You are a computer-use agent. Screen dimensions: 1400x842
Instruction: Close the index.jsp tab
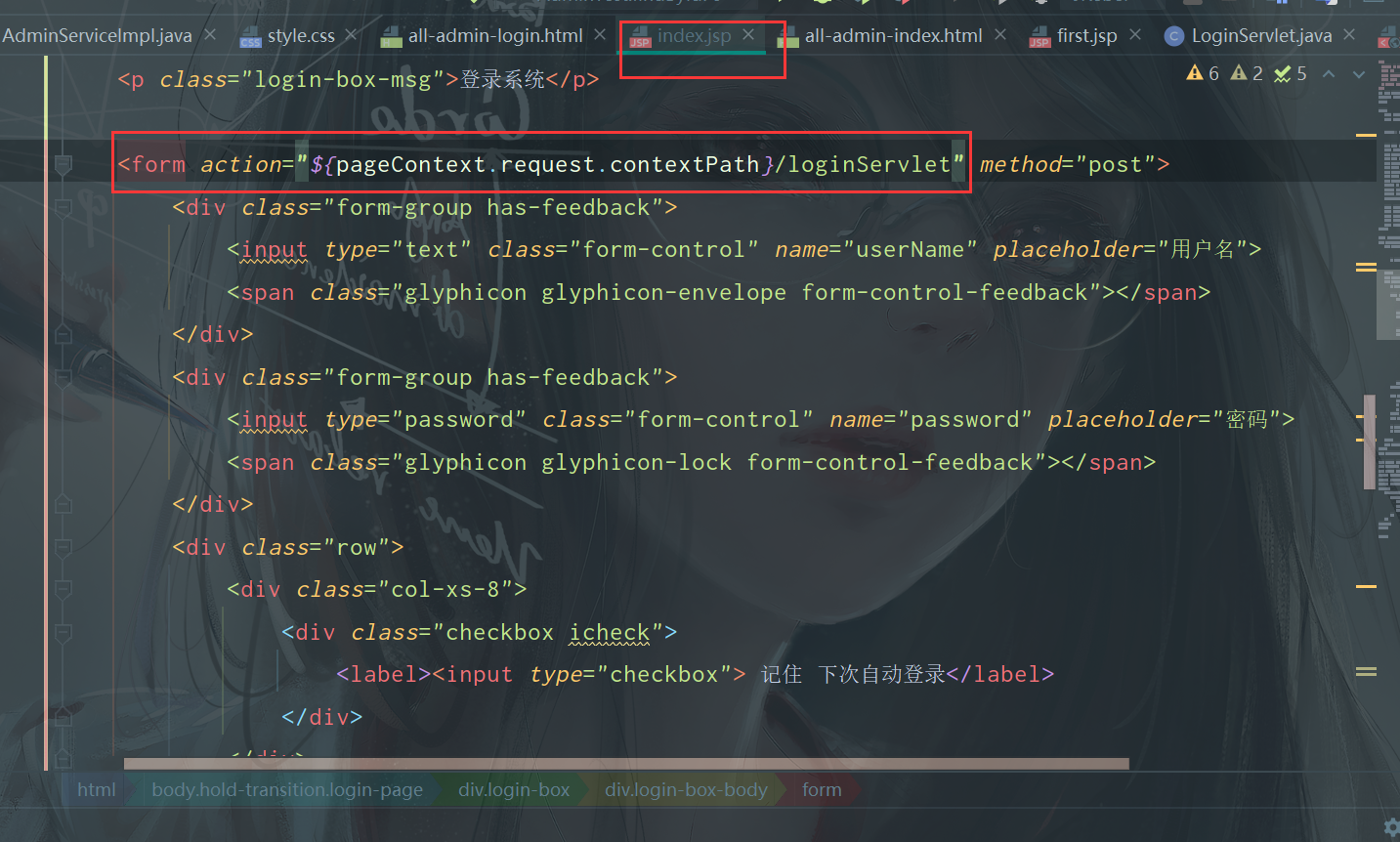click(748, 35)
